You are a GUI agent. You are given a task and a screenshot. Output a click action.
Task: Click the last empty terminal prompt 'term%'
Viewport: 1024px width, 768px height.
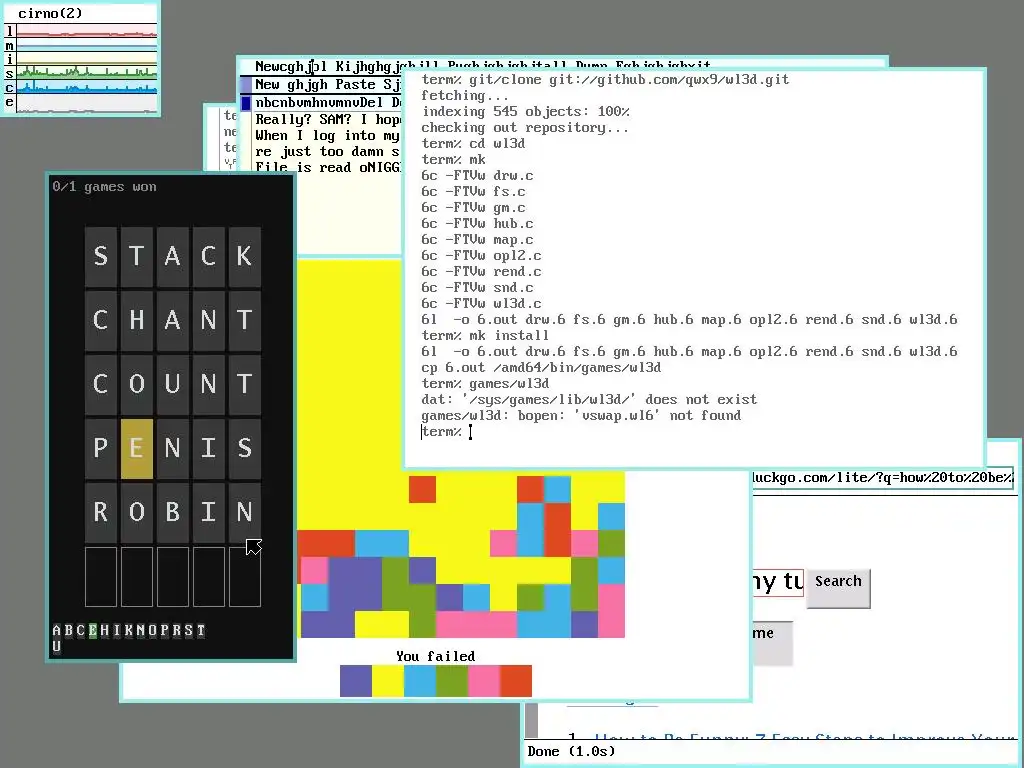441,432
